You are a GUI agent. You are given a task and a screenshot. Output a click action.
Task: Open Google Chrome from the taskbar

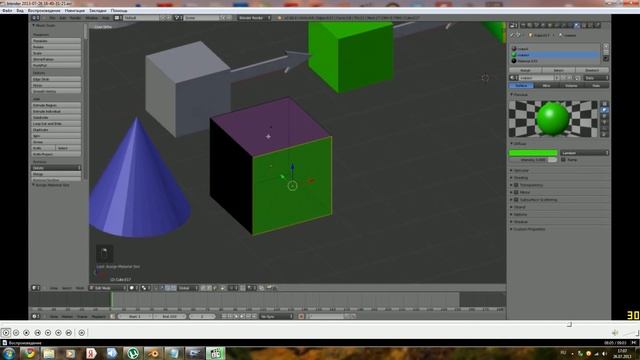pyautogui.click(x=29, y=353)
